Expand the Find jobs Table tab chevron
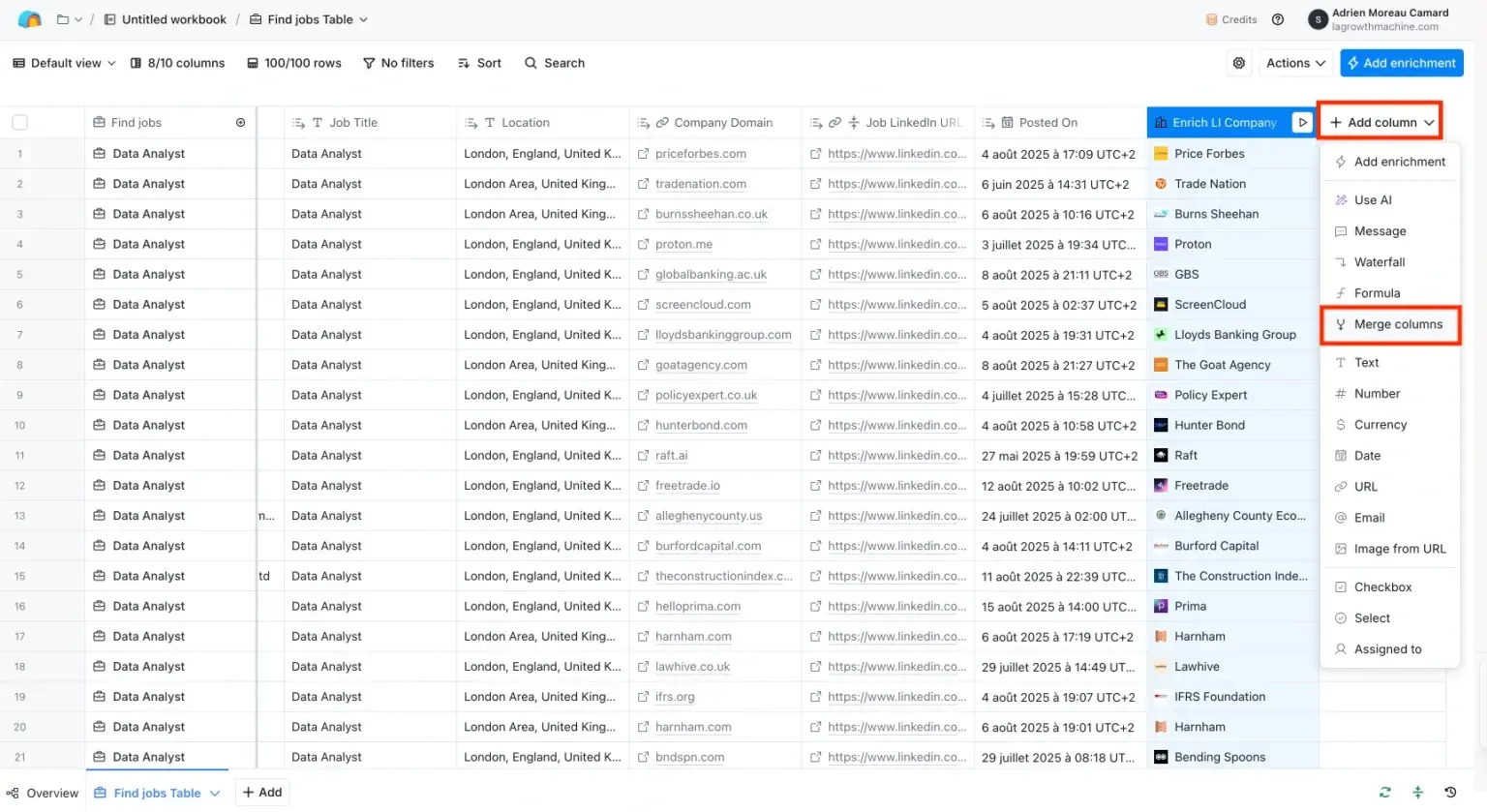Image resolution: width=1487 pixels, height=812 pixels. 215,794
